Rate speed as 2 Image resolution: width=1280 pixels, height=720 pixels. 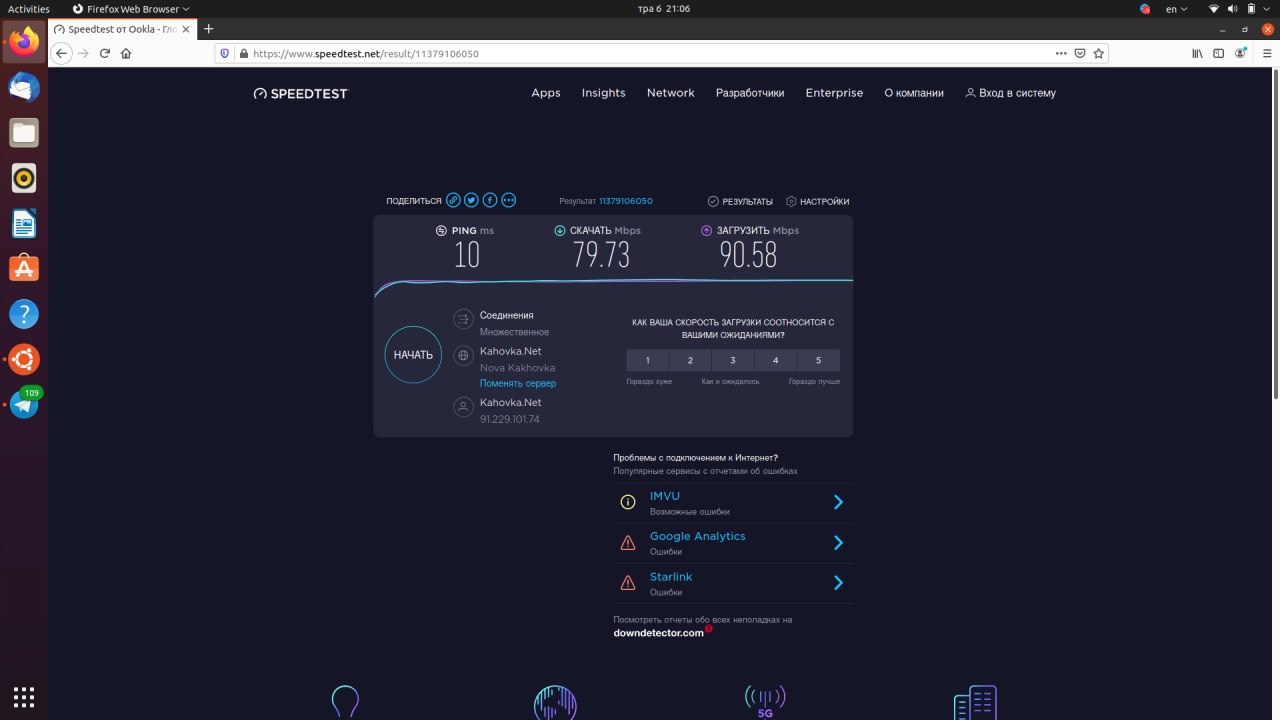point(690,360)
